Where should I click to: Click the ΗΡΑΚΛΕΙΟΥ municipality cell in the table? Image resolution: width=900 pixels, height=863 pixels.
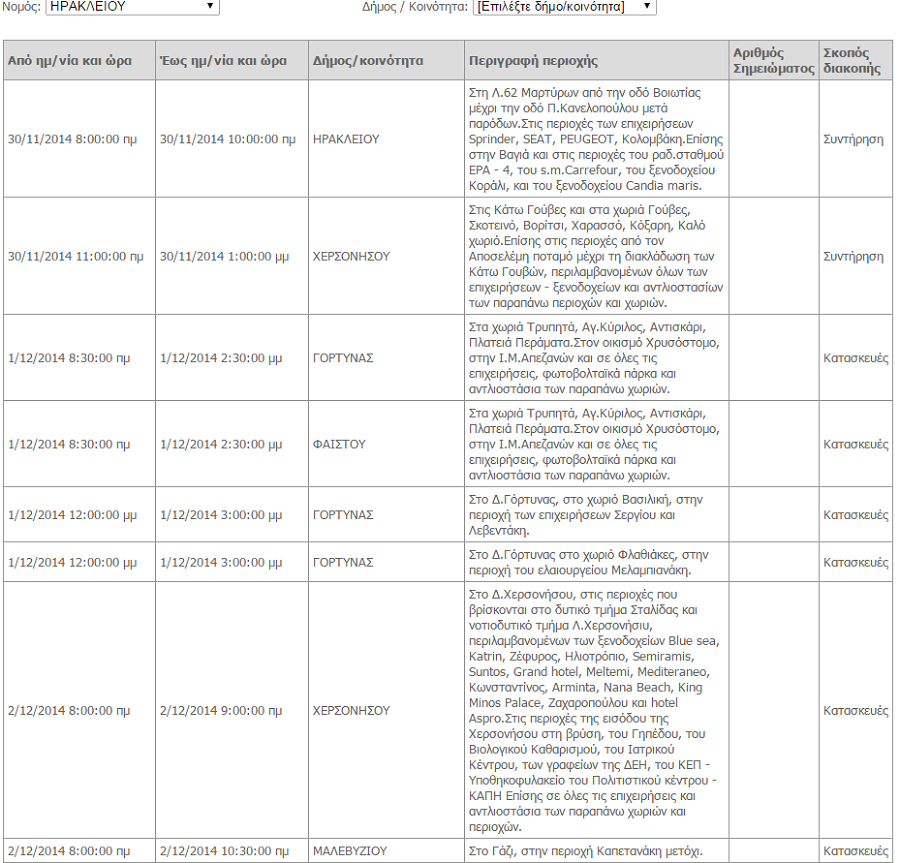346,140
